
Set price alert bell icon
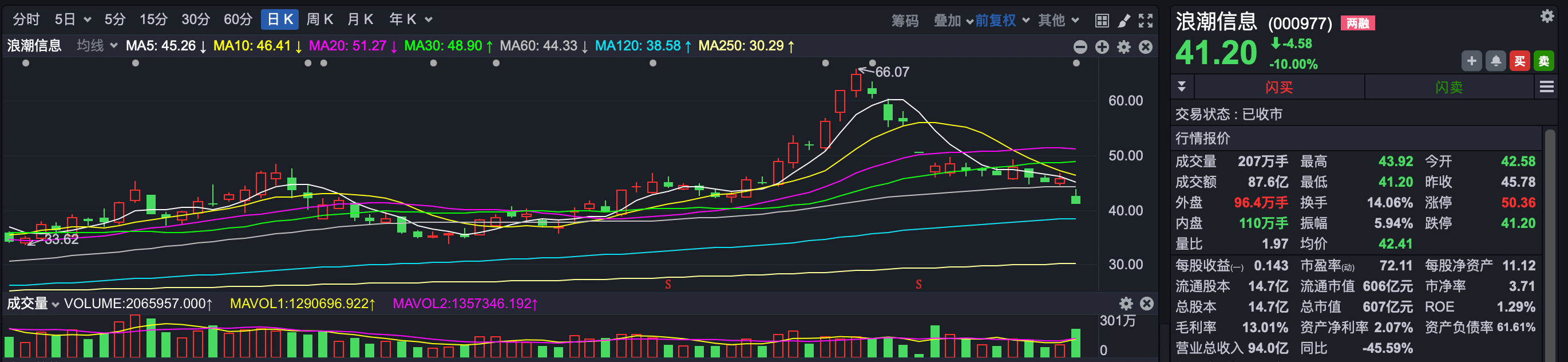pyautogui.click(x=1495, y=61)
